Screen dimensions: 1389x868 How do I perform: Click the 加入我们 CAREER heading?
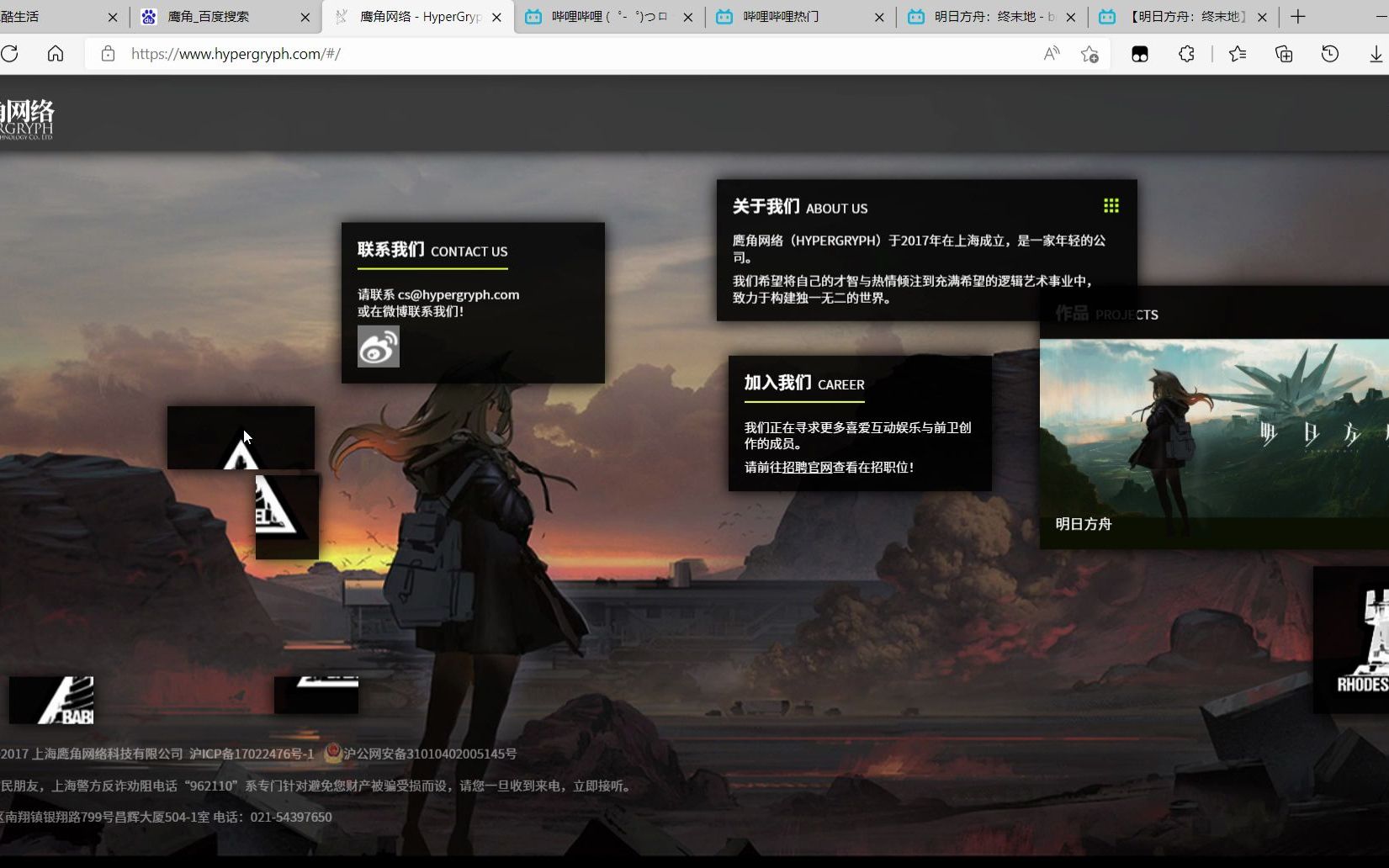pos(804,384)
